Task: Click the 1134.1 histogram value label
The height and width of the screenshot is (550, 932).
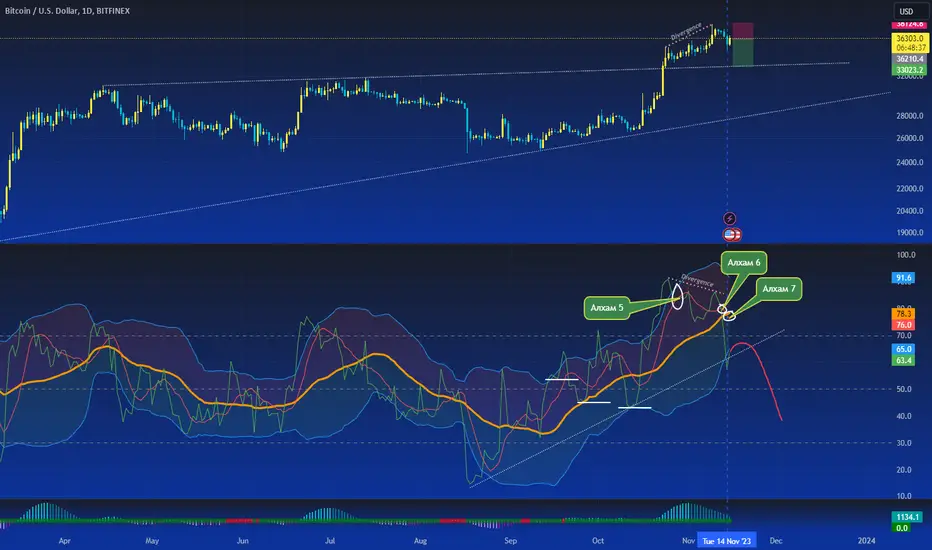Action: (907, 517)
